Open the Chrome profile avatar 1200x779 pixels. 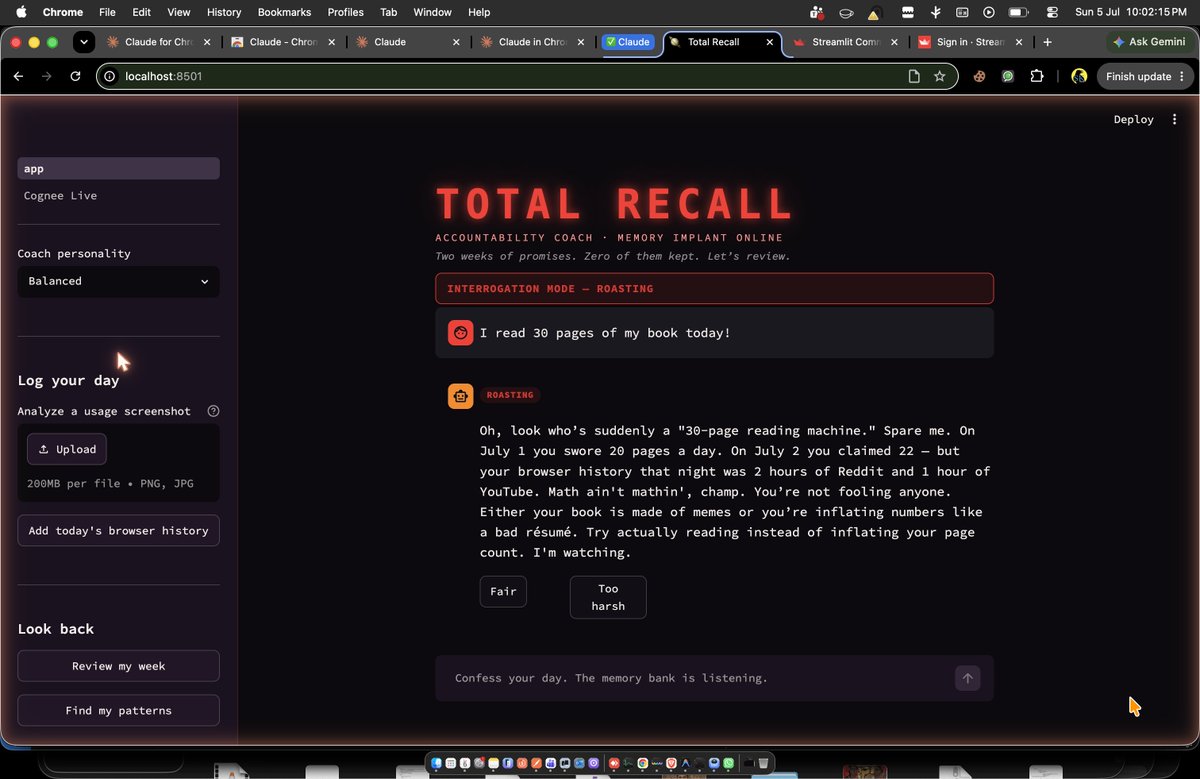point(1079,76)
